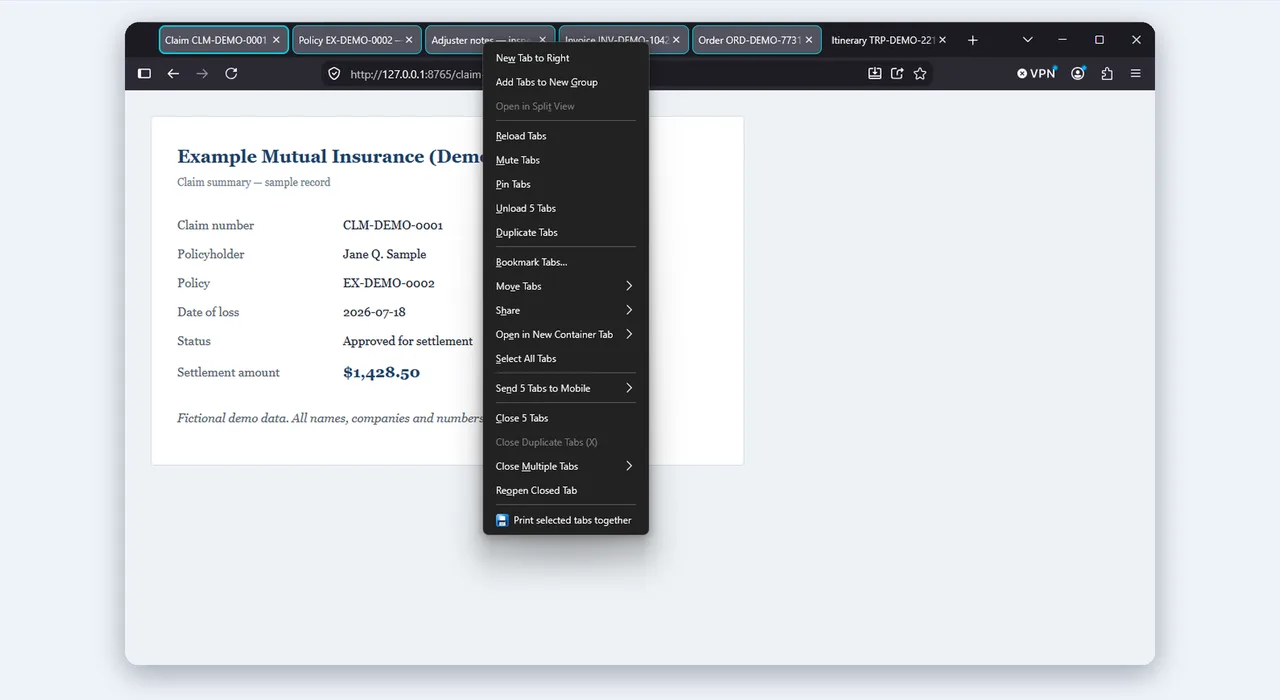The height and width of the screenshot is (700, 1280).
Task: Go back one page
Action: coord(173,73)
